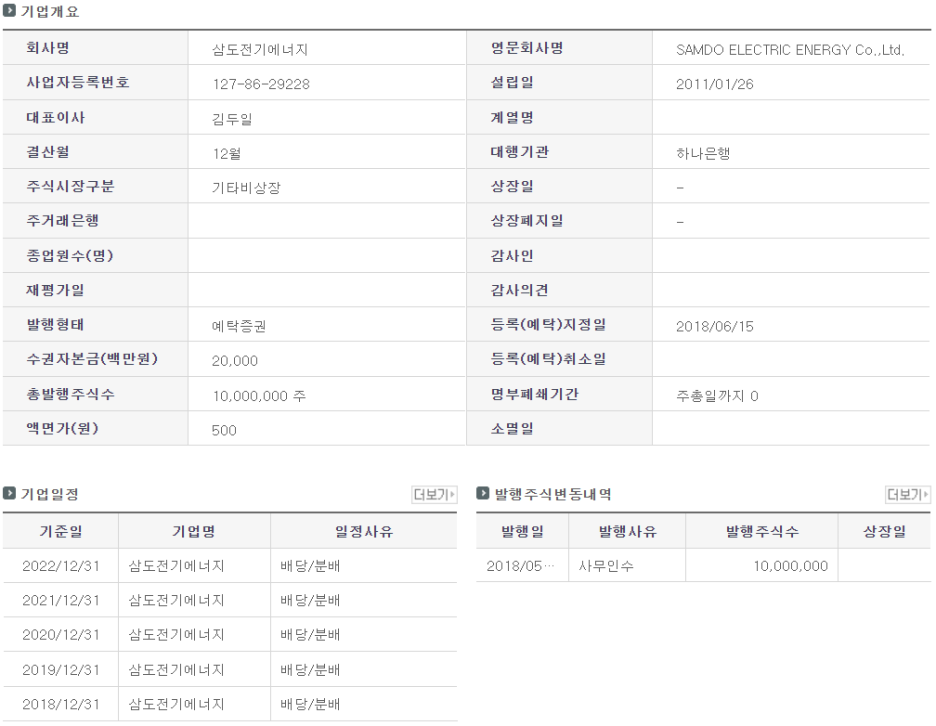This screenshot has width=936, height=726.
Task: Select English name SAMDO ELECTRIC ENERGY Co.,Ltd.
Action: pos(790,50)
